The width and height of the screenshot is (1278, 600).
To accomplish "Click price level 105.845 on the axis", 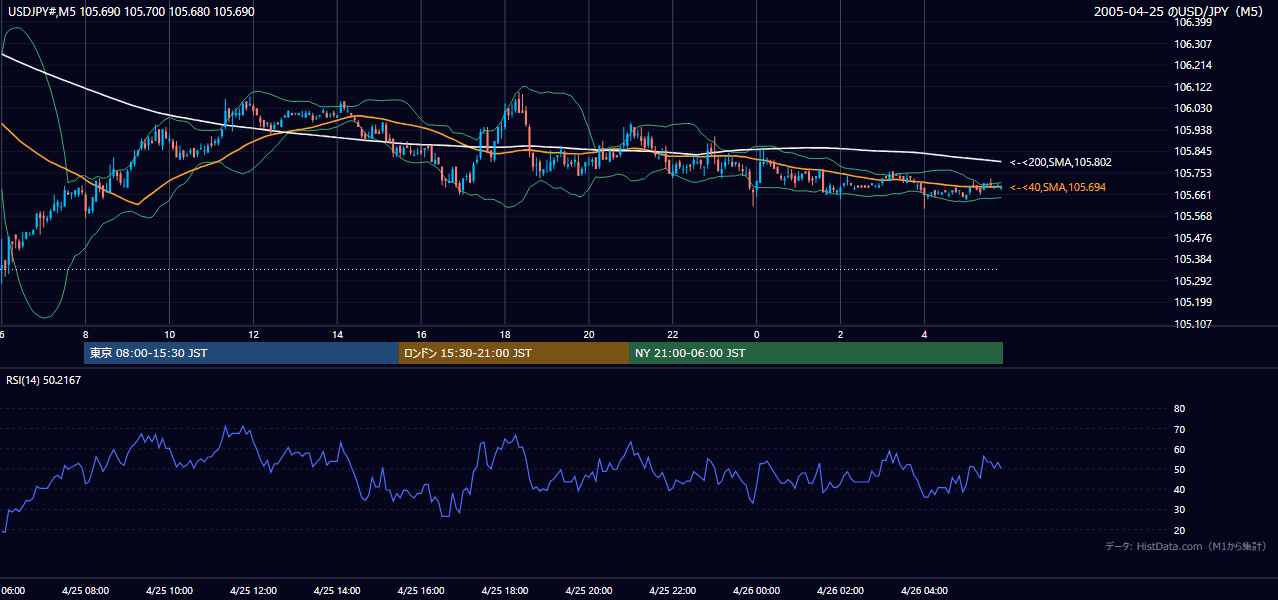I will click(1194, 152).
